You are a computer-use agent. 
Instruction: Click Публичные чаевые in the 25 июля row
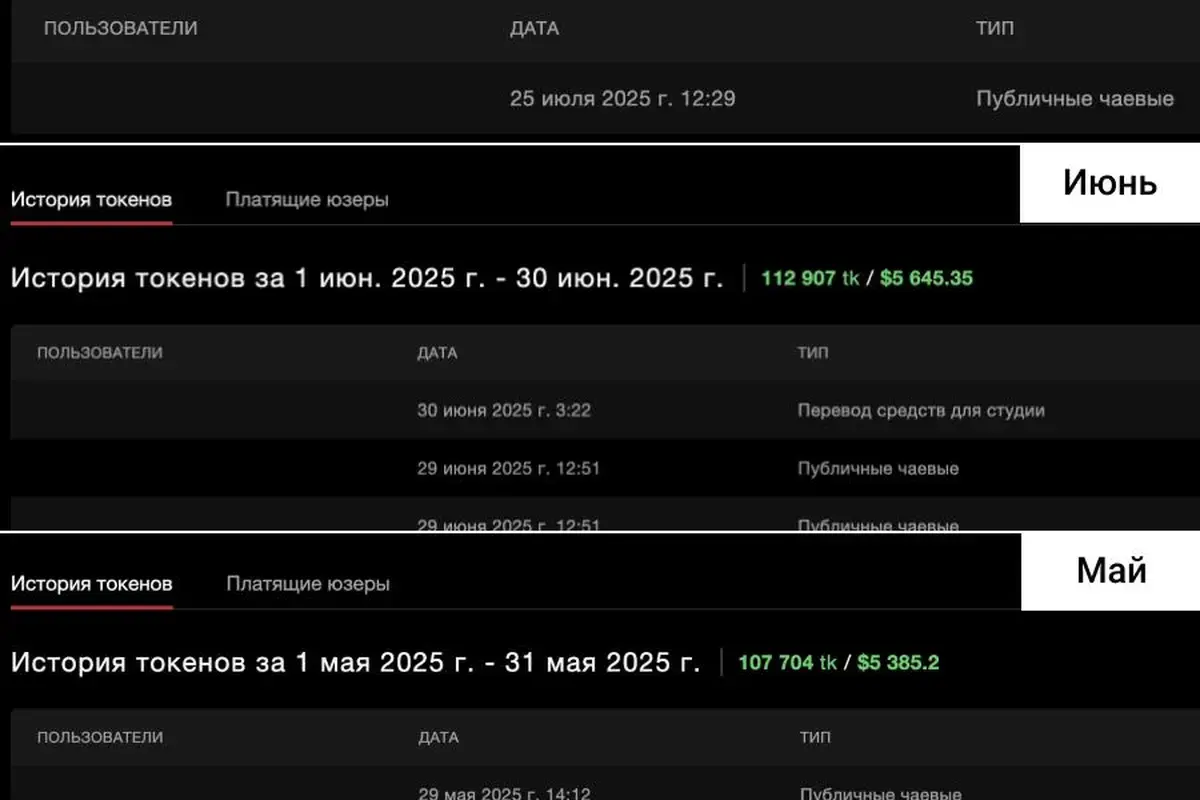(1075, 99)
